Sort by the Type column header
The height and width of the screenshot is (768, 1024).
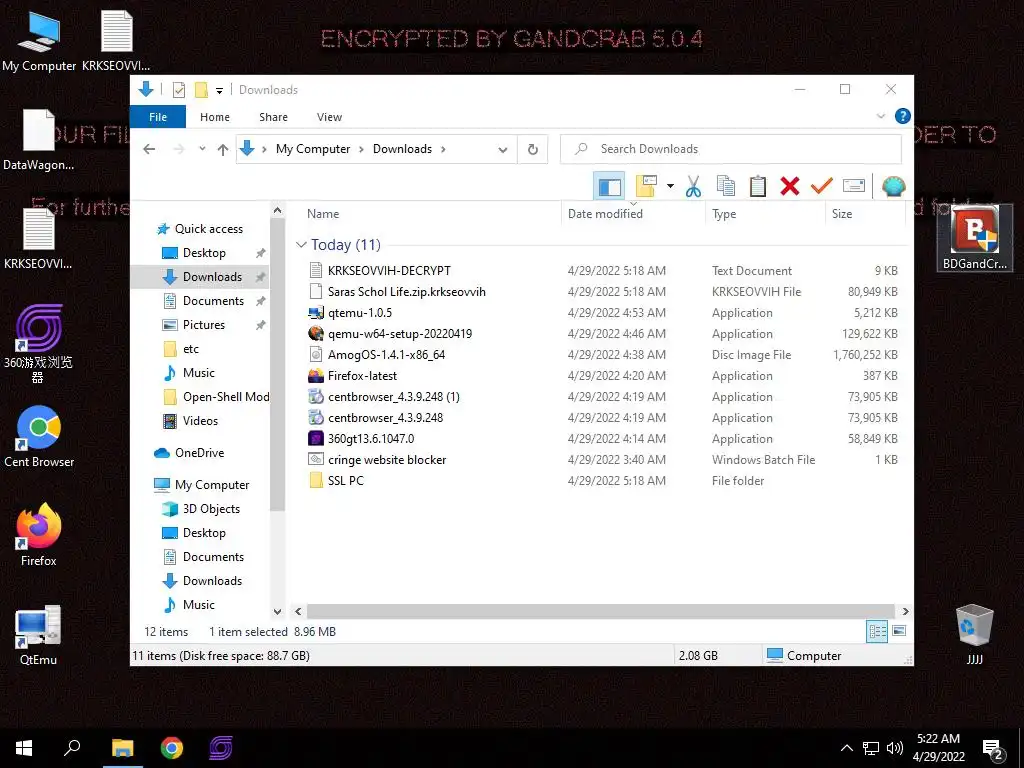point(765,214)
